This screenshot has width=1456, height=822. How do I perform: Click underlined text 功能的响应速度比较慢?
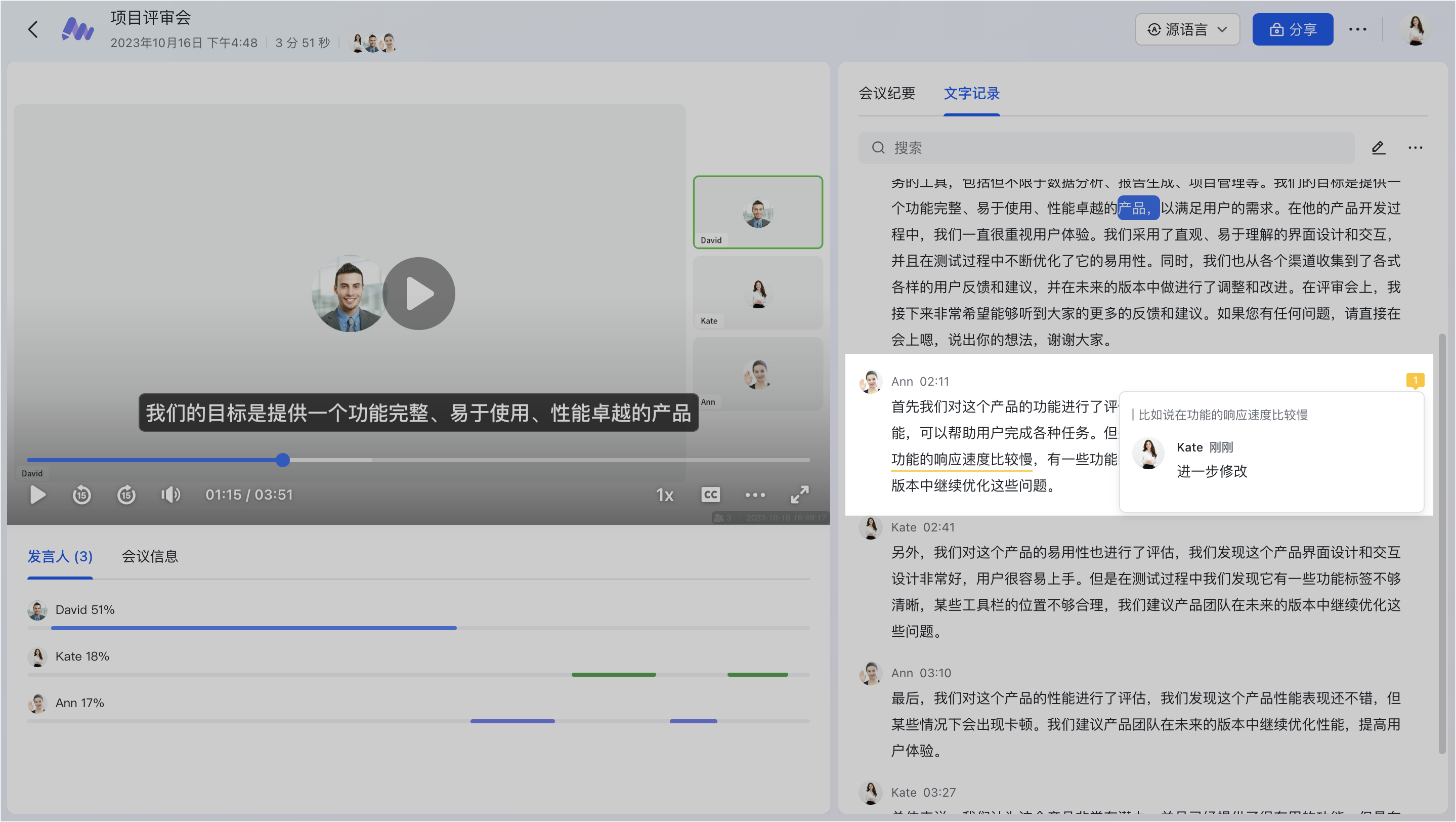(x=961, y=459)
